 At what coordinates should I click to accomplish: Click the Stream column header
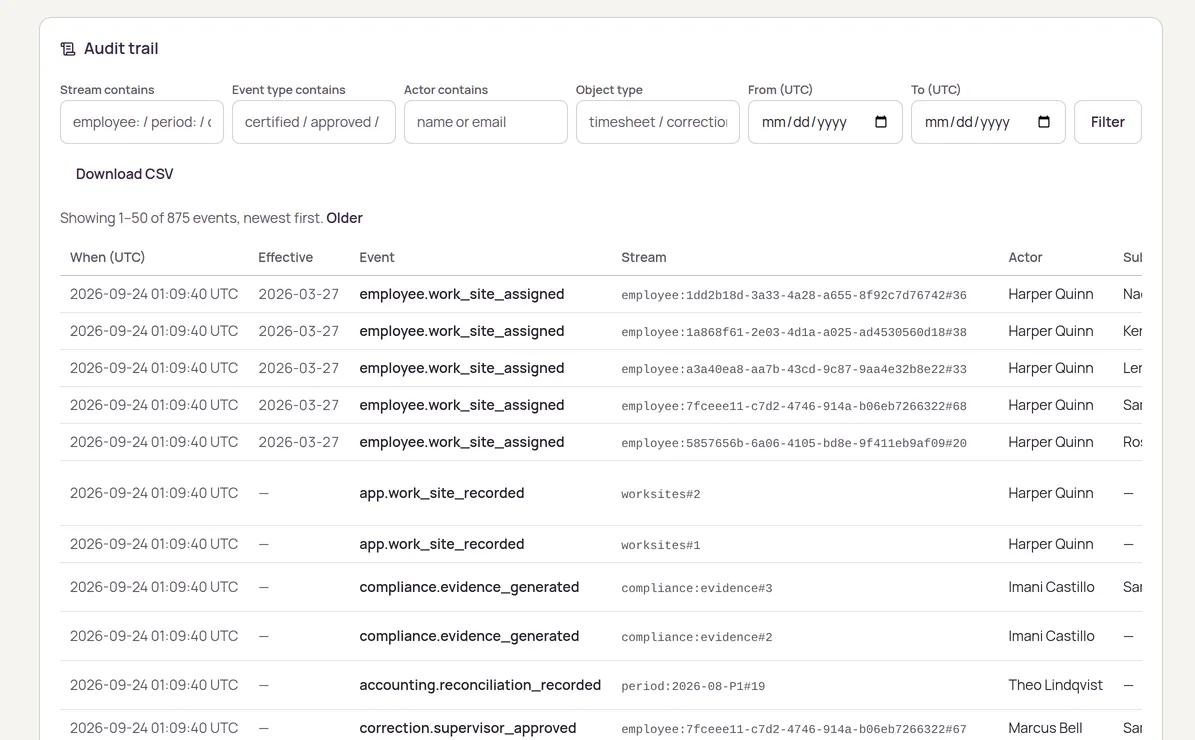pyautogui.click(x=643, y=258)
